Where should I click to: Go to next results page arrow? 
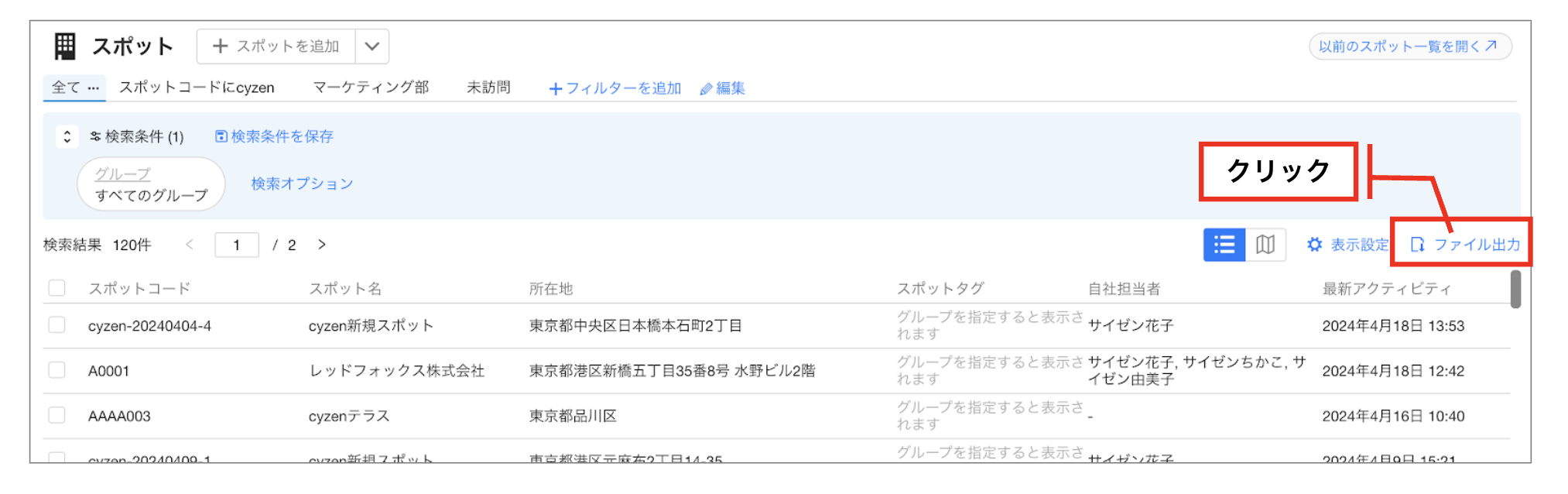[322, 245]
